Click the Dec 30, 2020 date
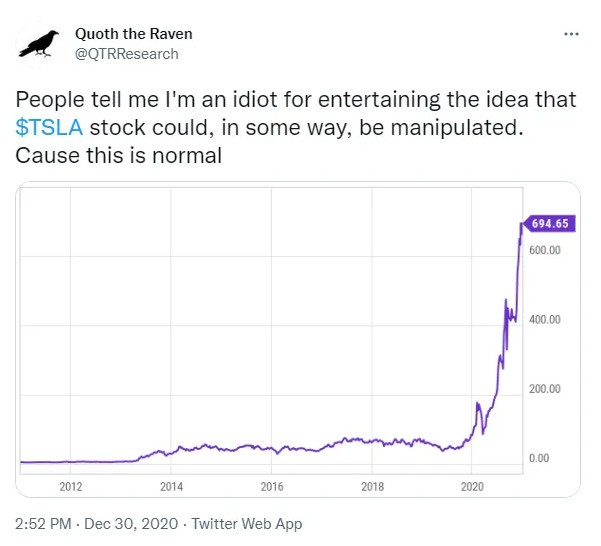601x546 pixels. coord(131,523)
